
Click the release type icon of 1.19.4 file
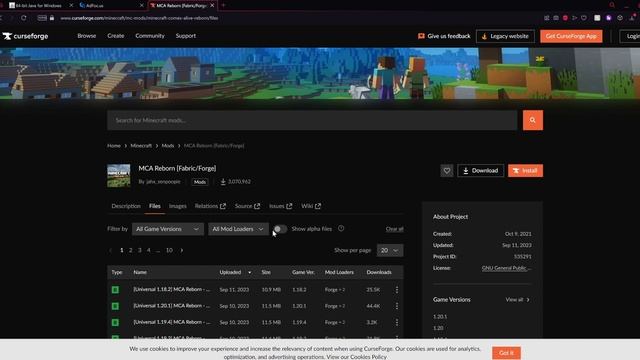[116, 322]
